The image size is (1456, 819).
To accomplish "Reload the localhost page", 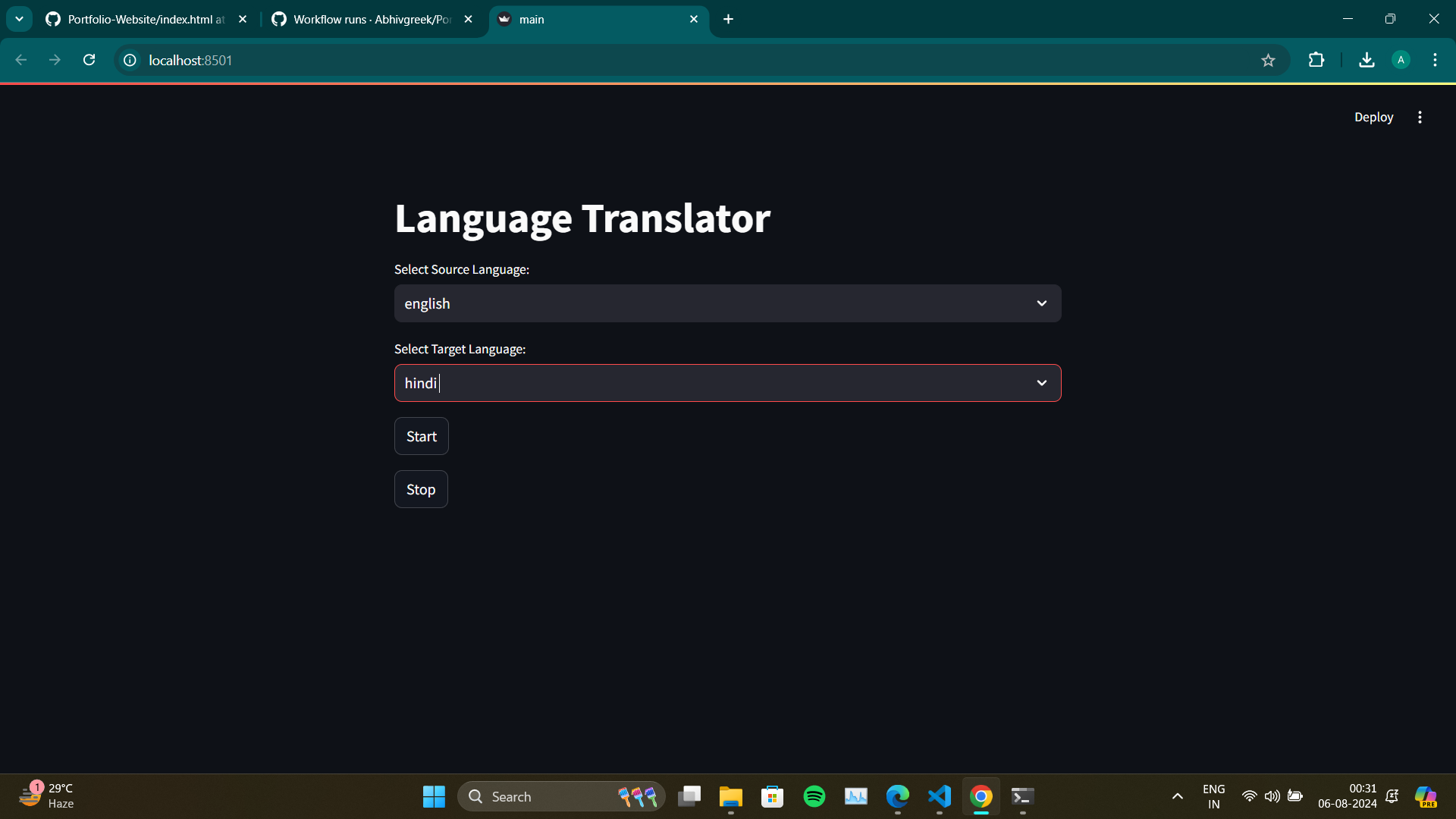I will coord(89,60).
